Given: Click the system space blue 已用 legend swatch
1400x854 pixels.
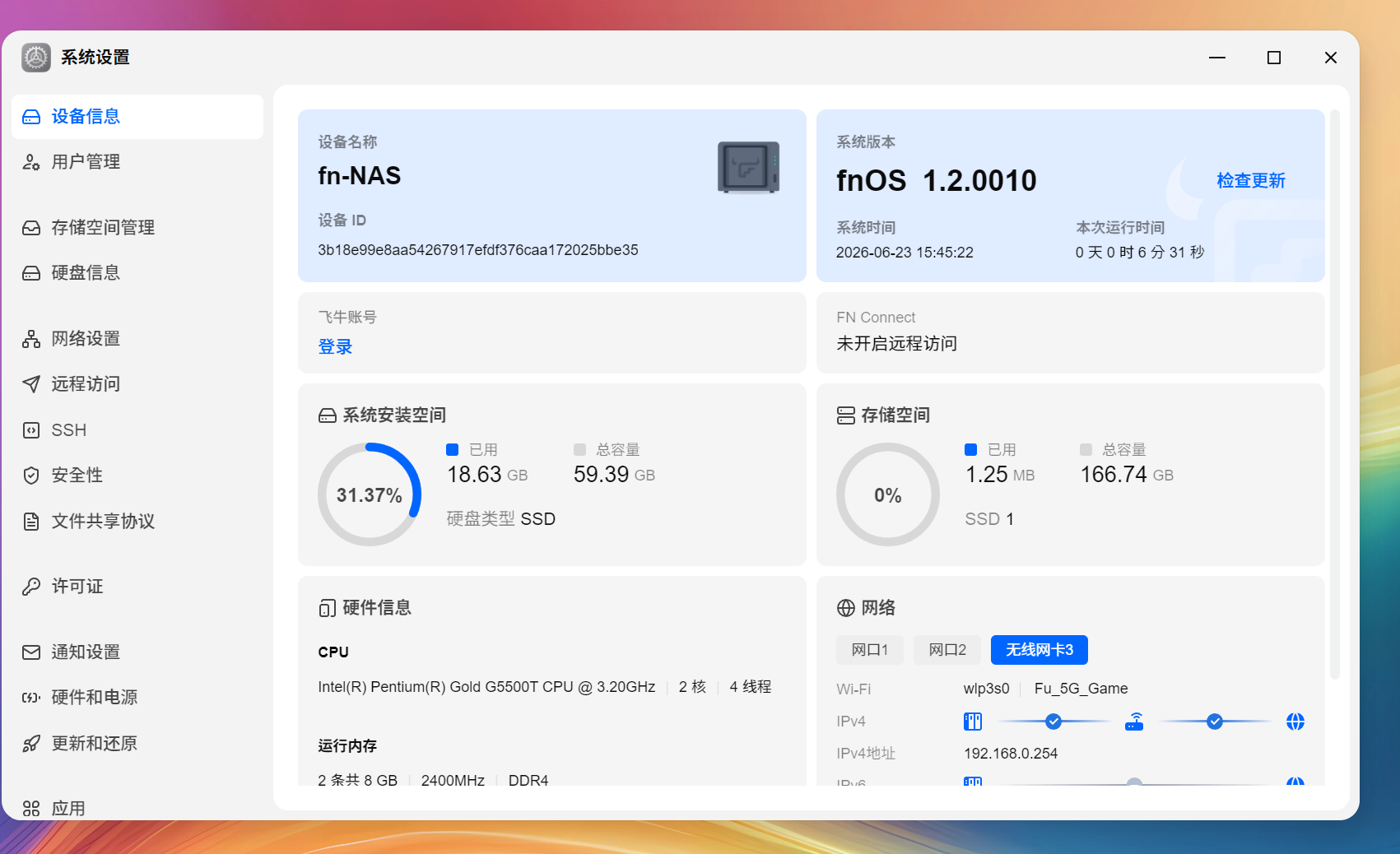Looking at the screenshot, I should tap(452, 449).
